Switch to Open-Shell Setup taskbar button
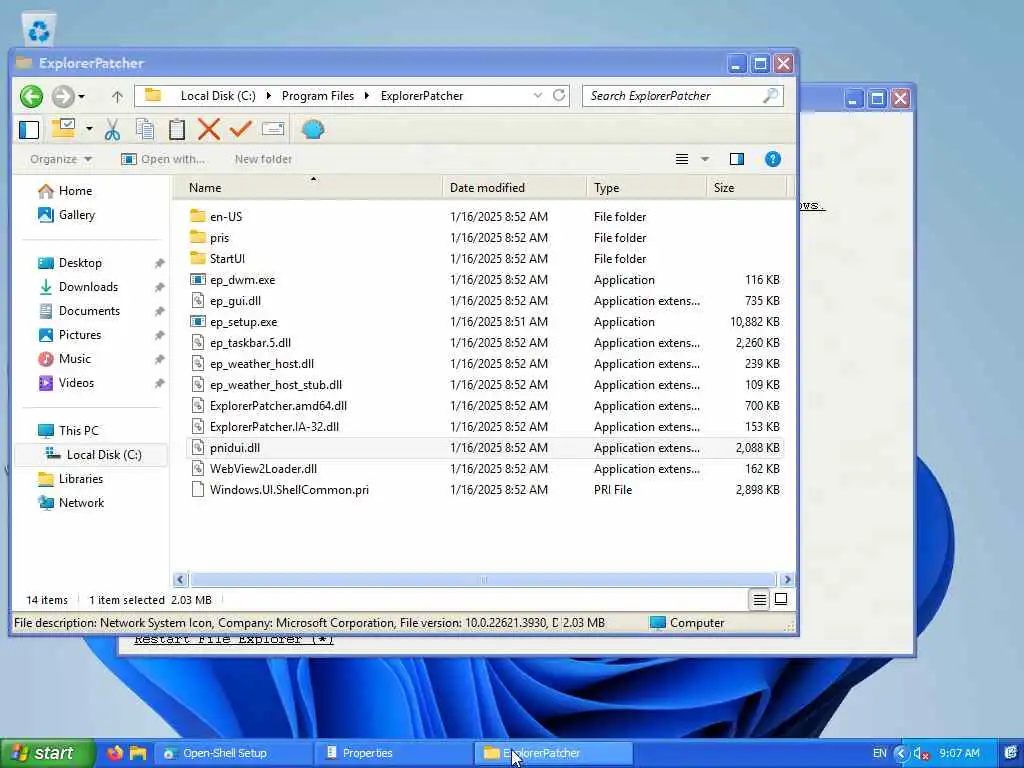Screen dimensions: 1024x768 (x=234, y=753)
